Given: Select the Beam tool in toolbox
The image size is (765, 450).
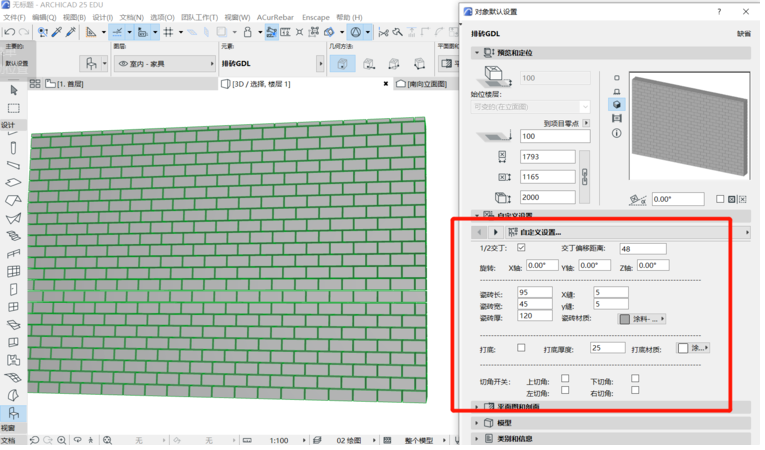Looking at the screenshot, I should point(14,165).
